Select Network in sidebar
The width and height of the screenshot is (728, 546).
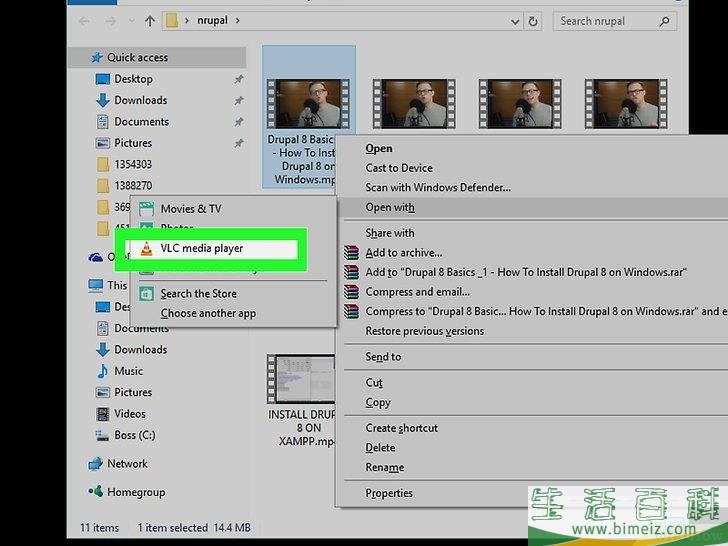pyautogui.click(x=127, y=464)
